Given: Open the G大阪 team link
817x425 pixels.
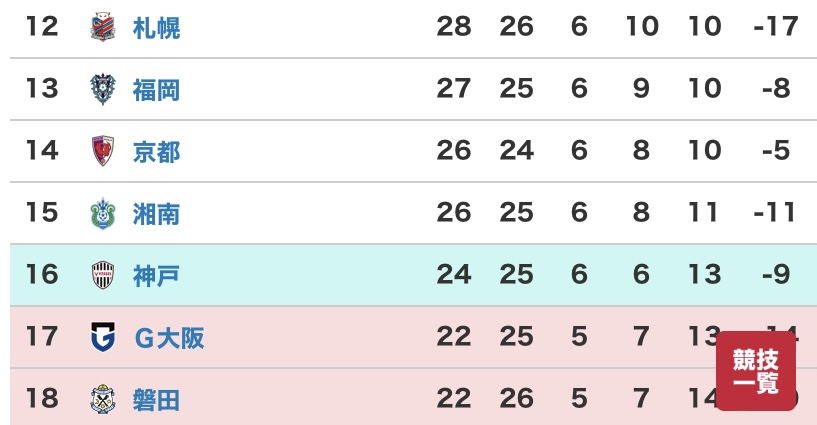Looking at the screenshot, I should point(169,338).
